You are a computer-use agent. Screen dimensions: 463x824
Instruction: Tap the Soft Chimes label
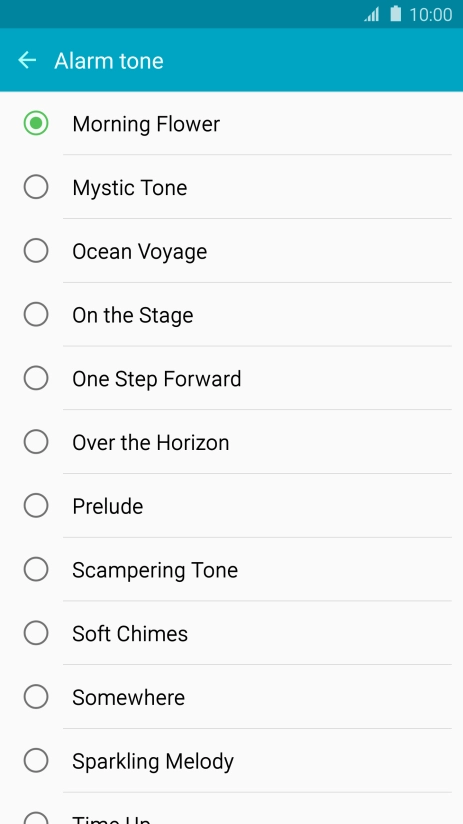(x=130, y=634)
